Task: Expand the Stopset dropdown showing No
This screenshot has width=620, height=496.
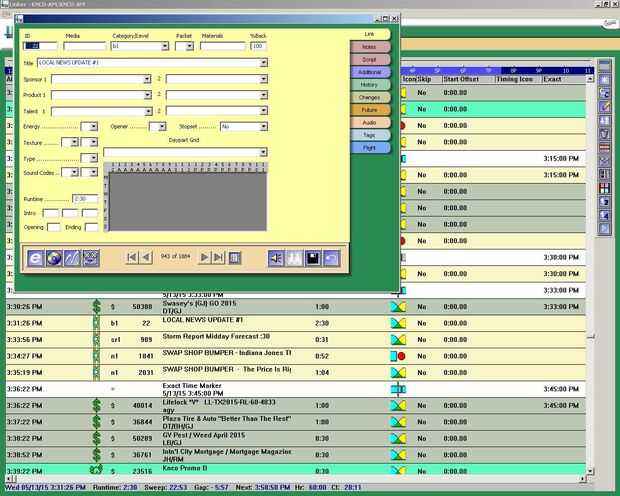Action: point(263,127)
